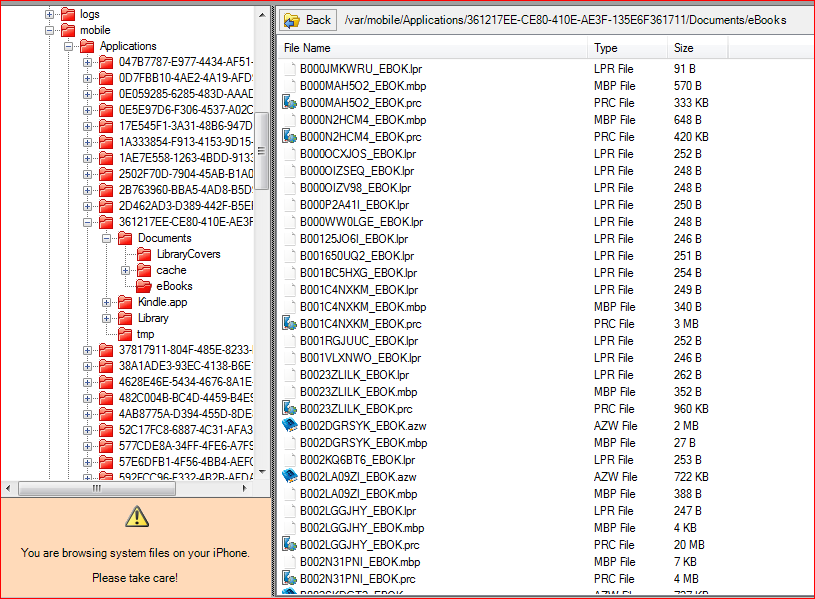The width and height of the screenshot is (815, 599).
Task: Select folder 577CDE8A-34FF-4FE6 in tree
Action: tap(186, 446)
